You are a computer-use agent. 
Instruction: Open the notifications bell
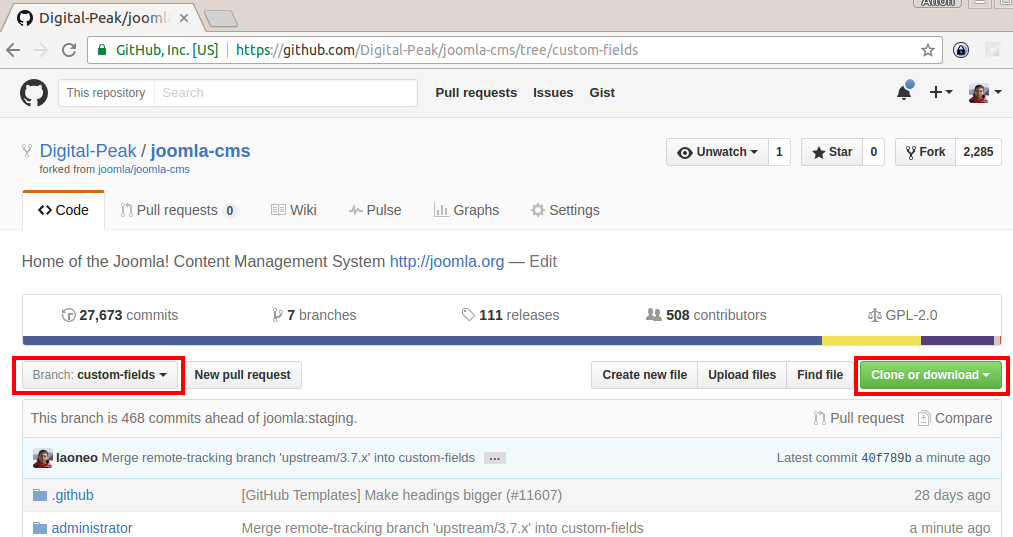point(903,93)
